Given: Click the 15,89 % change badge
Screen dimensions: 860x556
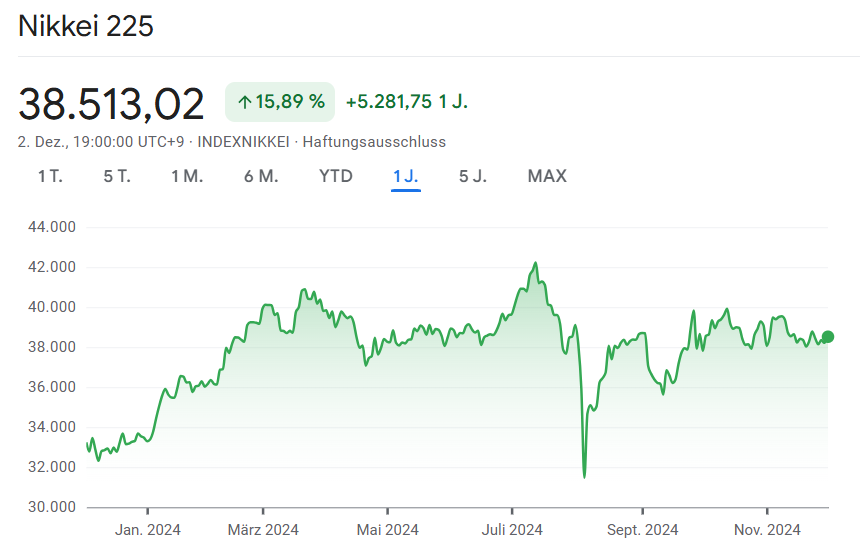Looking at the screenshot, I should click(x=280, y=102).
